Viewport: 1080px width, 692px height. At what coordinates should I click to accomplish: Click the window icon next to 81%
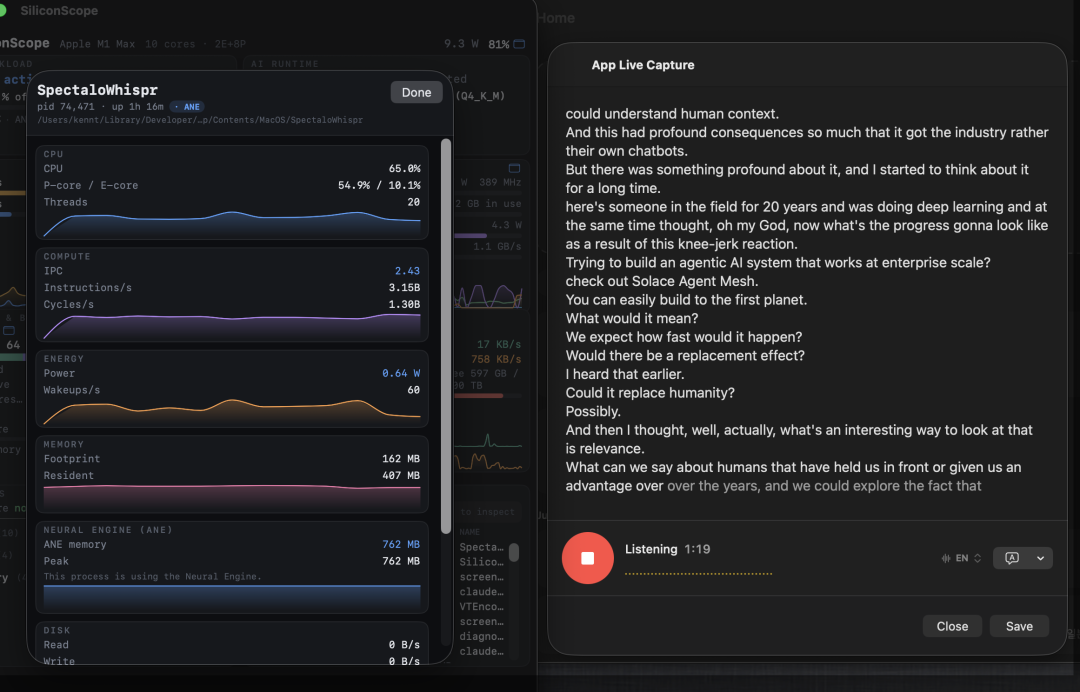tap(519, 44)
